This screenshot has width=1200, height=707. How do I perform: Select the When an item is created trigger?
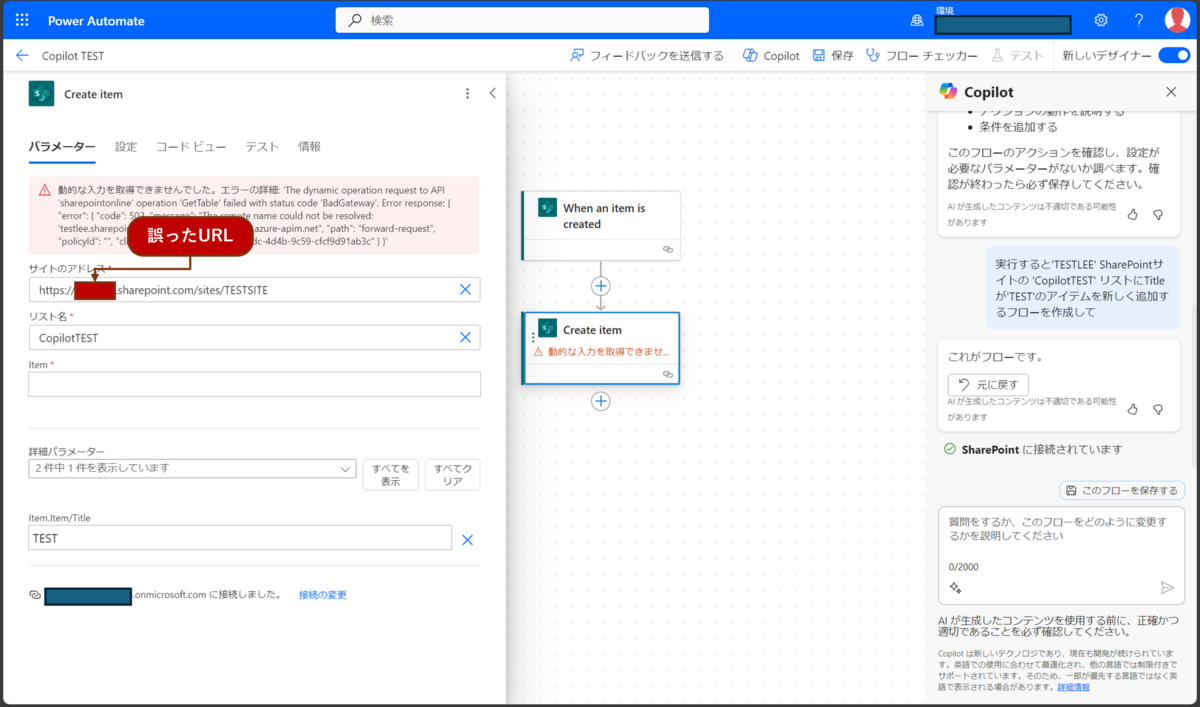click(x=601, y=226)
